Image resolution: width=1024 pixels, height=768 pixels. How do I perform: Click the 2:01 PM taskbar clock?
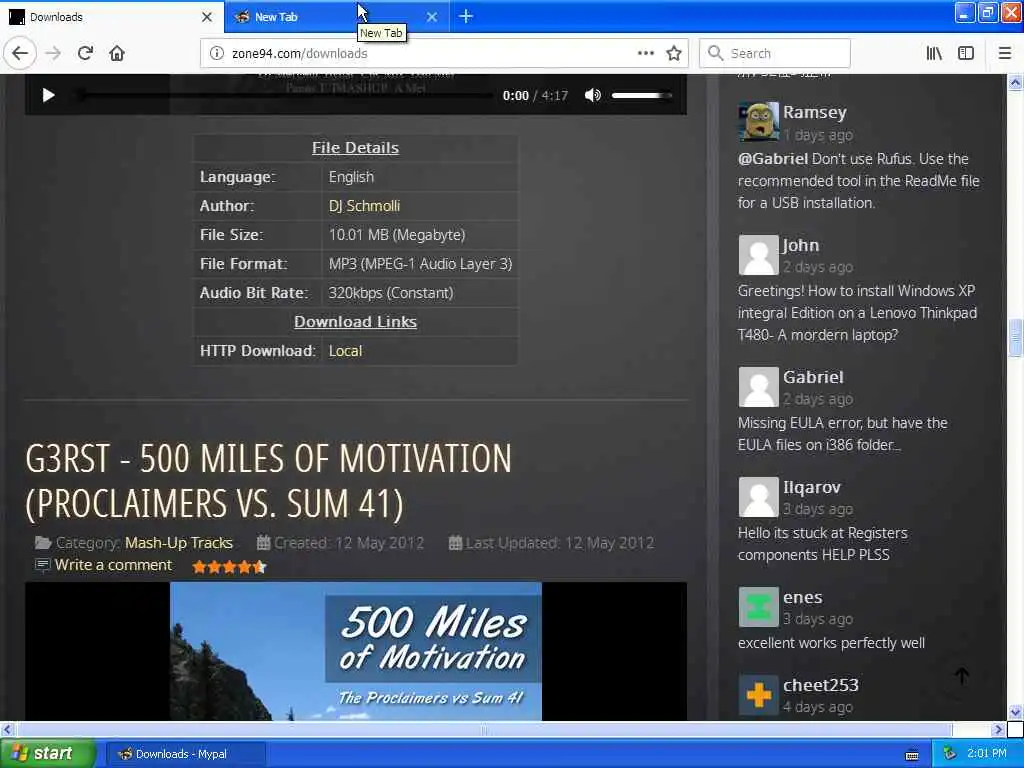(987, 754)
